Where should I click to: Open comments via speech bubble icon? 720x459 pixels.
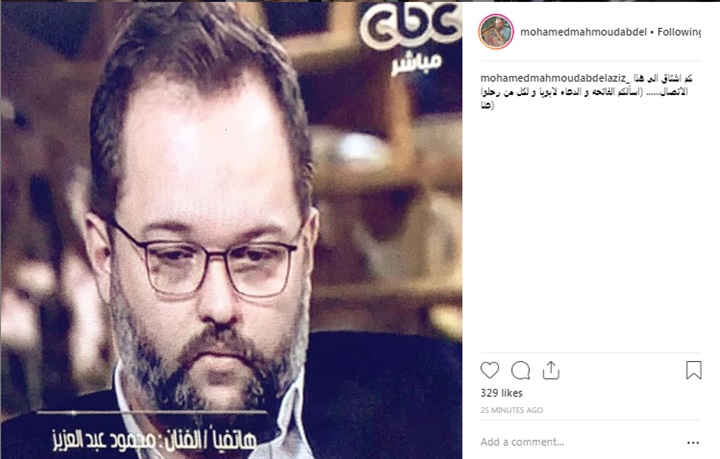[x=520, y=370]
